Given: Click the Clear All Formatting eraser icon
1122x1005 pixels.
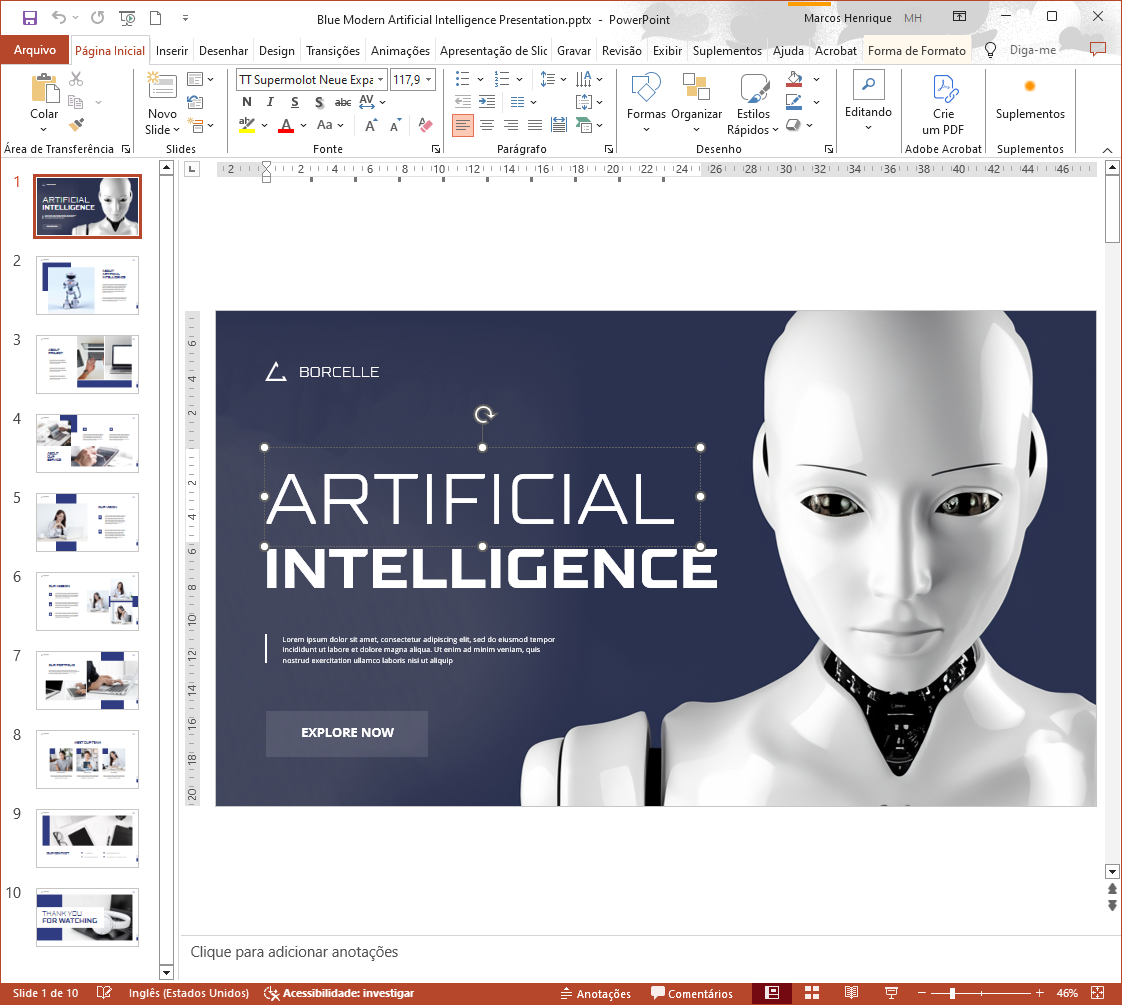Looking at the screenshot, I should pyautogui.click(x=425, y=125).
